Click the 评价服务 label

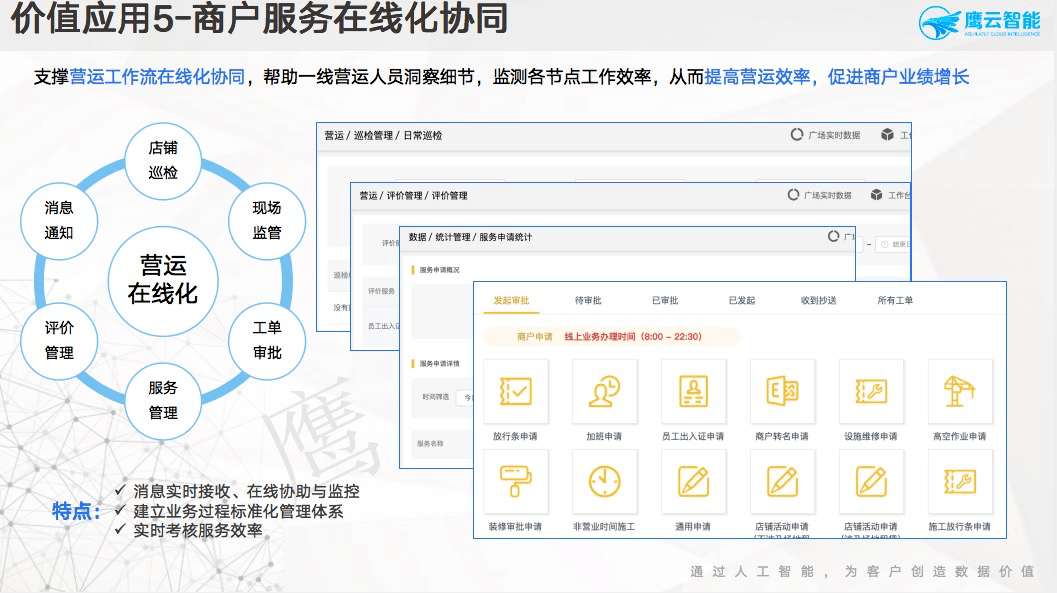381,291
